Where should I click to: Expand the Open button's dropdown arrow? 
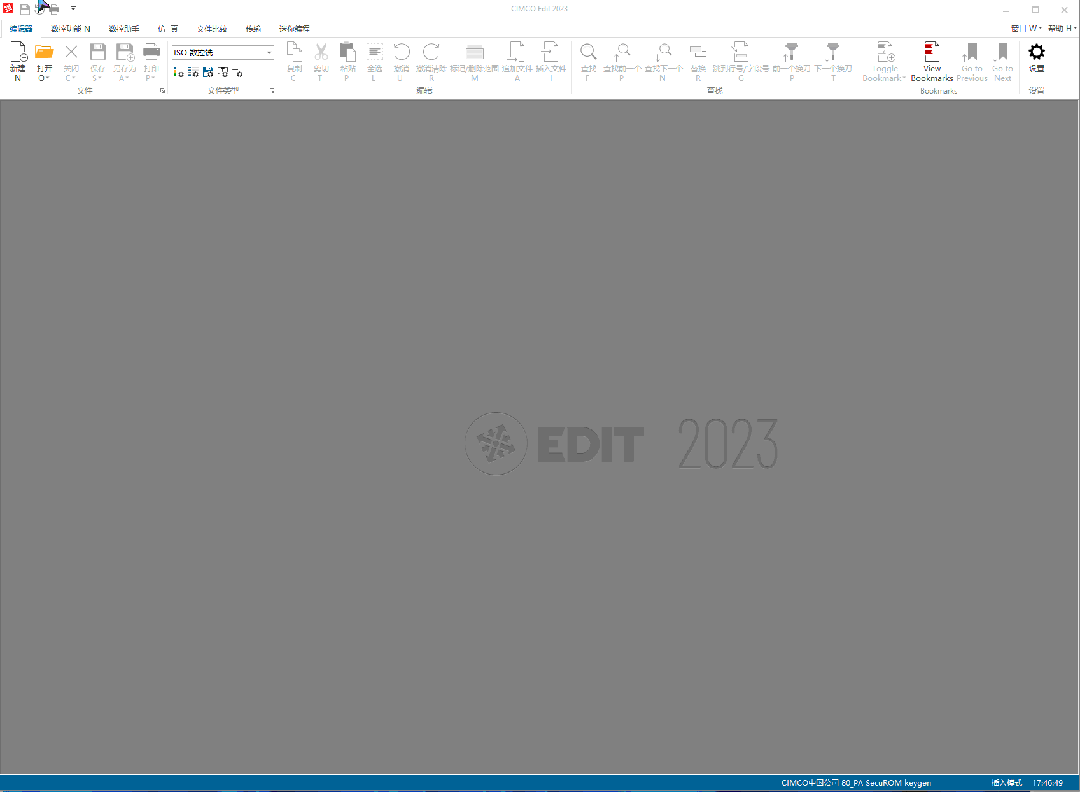click(48, 78)
